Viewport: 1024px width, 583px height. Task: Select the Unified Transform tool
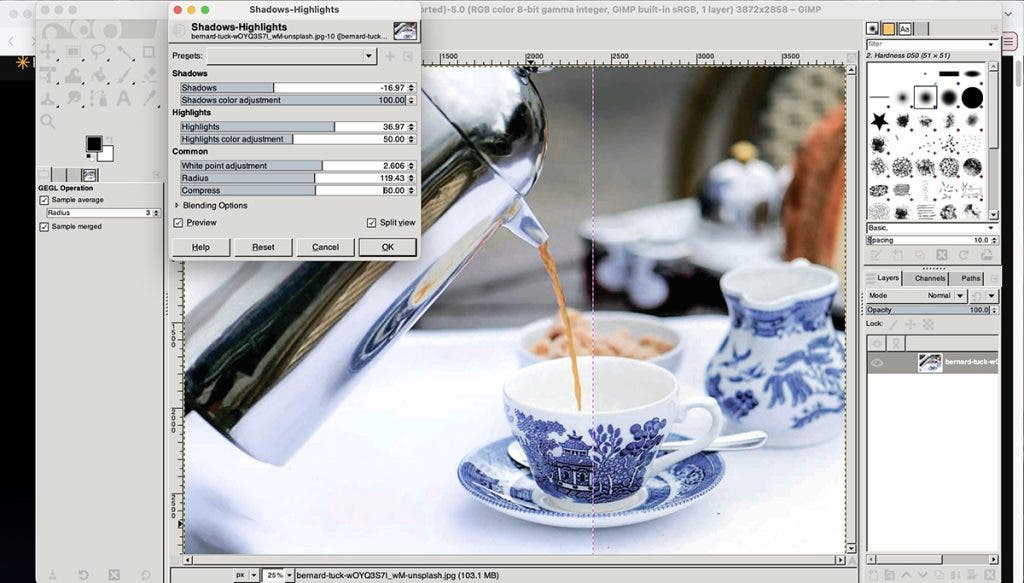point(48,76)
